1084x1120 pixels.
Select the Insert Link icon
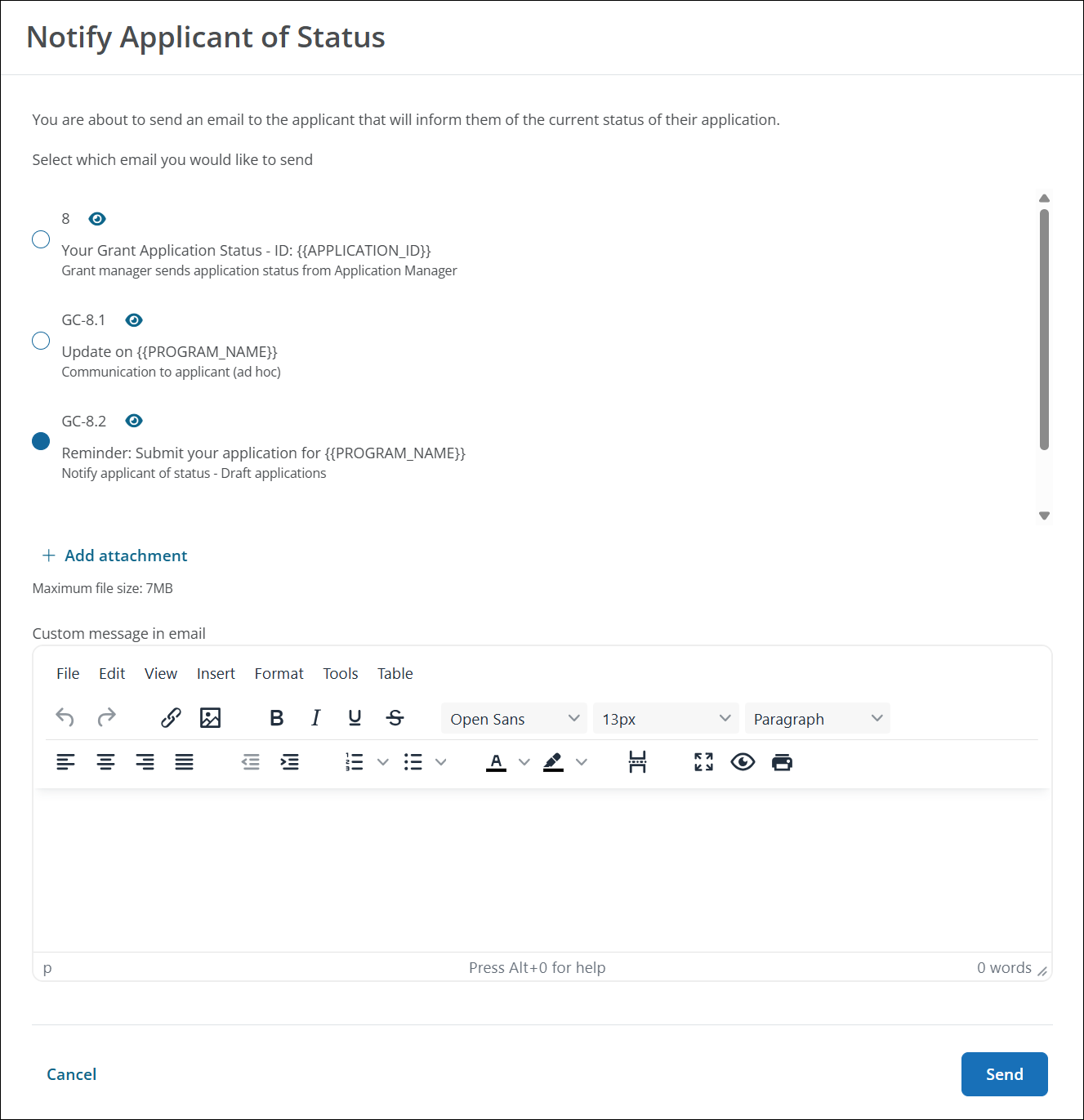[170, 718]
